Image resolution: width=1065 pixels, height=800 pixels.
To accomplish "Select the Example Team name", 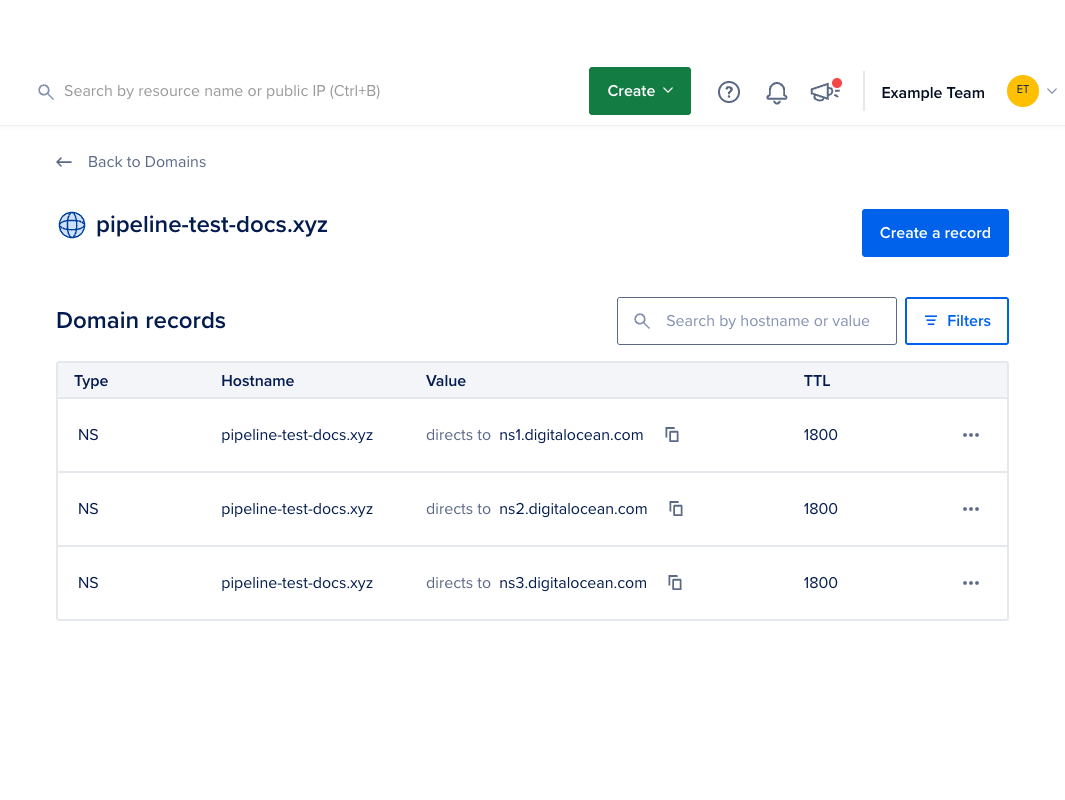I will [x=933, y=93].
